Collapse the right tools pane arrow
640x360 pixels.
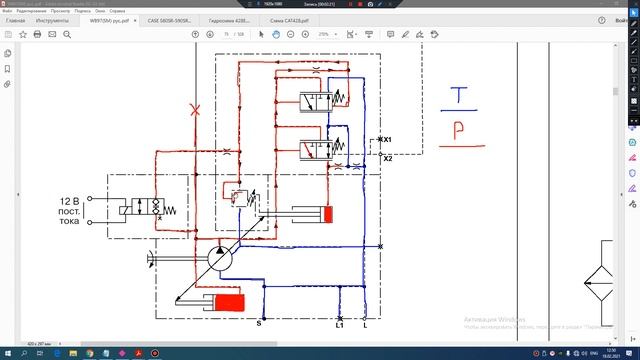coord(622,195)
